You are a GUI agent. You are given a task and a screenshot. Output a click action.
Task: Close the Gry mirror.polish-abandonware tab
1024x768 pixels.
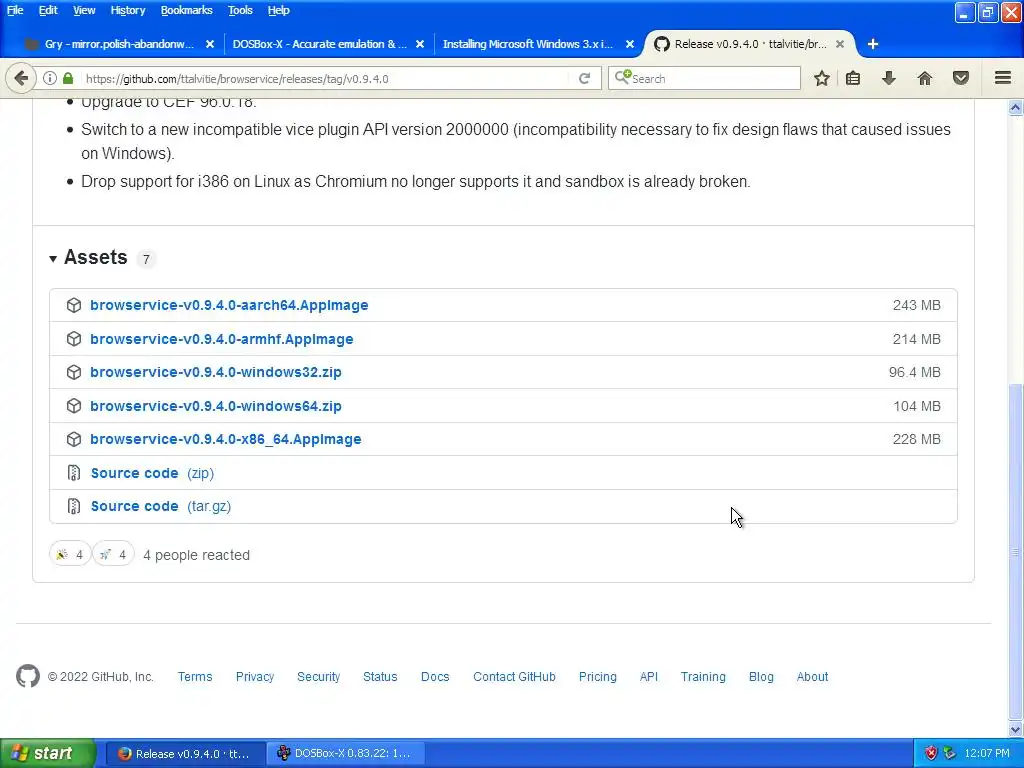[210, 44]
